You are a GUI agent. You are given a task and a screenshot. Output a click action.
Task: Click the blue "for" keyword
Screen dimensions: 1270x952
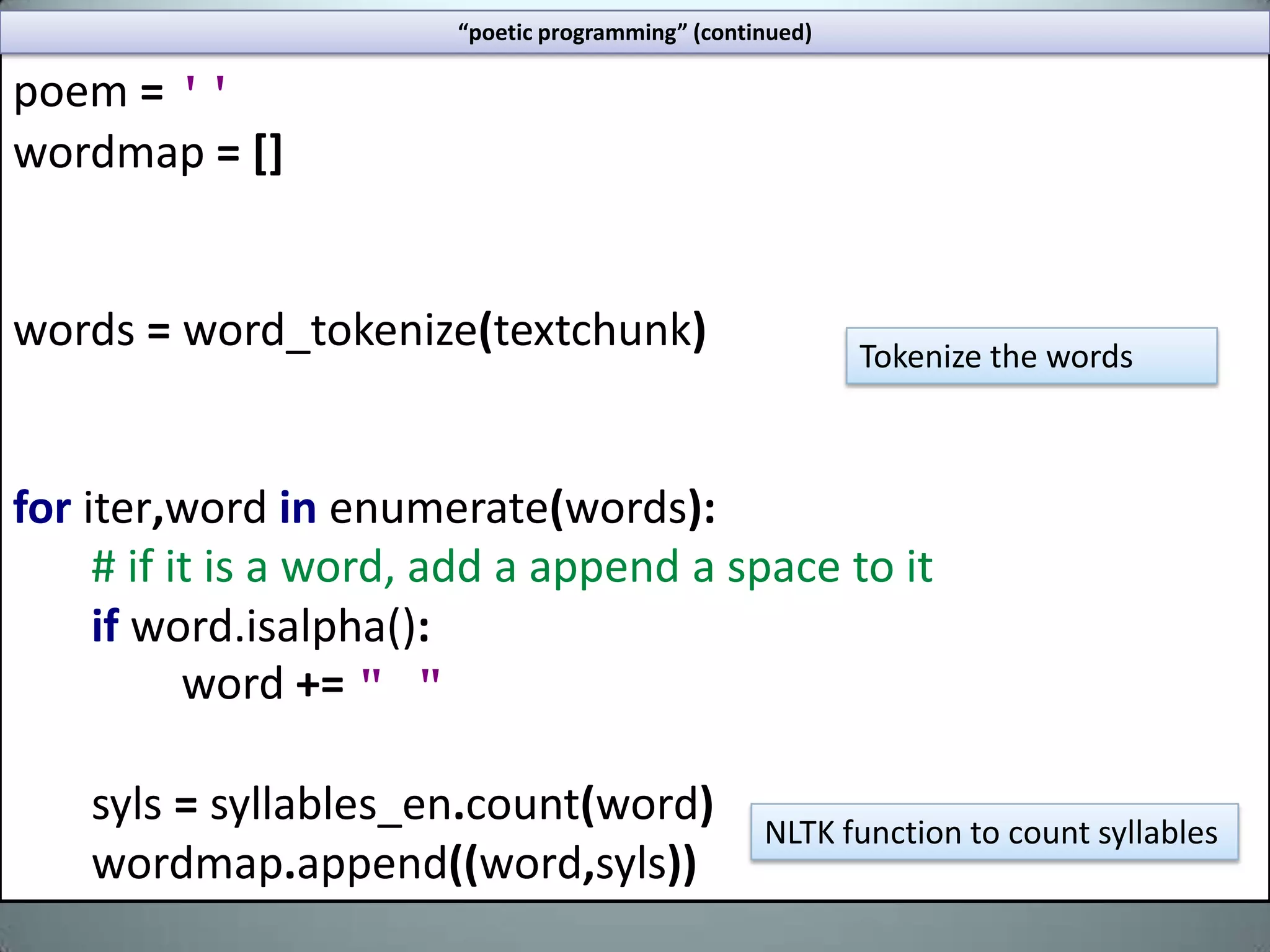pyautogui.click(x=42, y=508)
